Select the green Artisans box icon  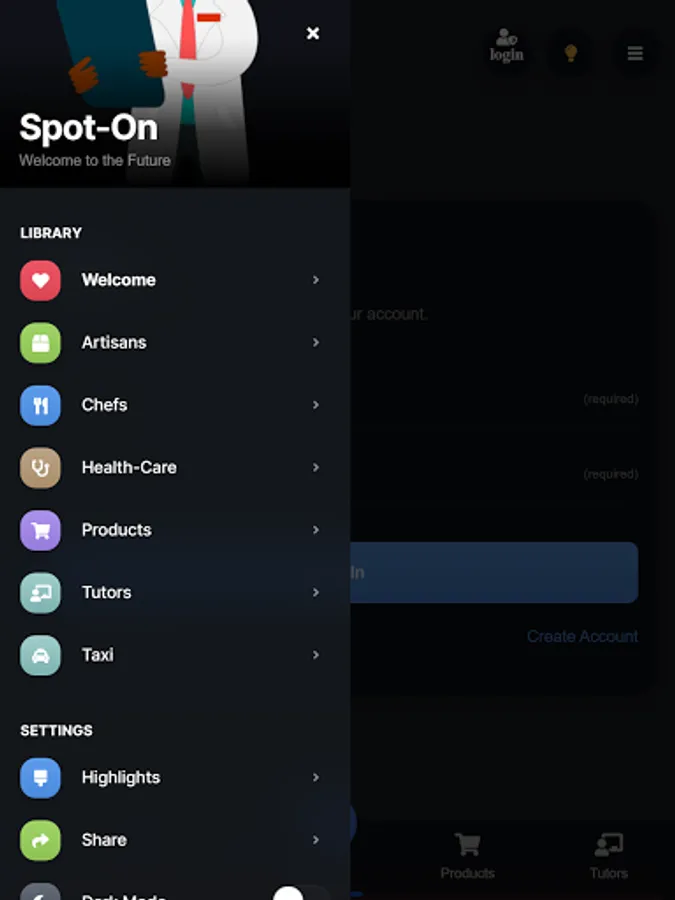click(x=40, y=343)
